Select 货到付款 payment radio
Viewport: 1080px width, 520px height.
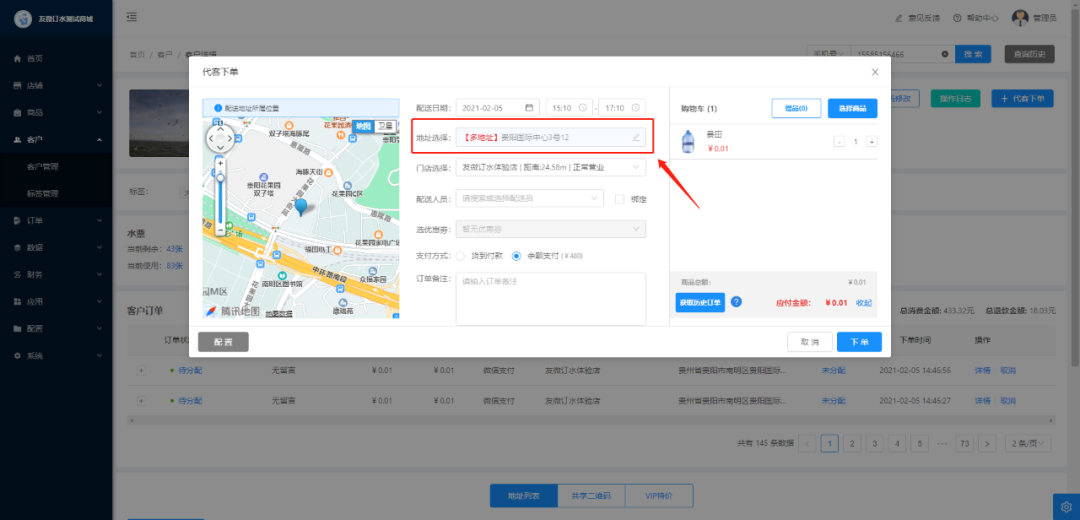point(460,256)
